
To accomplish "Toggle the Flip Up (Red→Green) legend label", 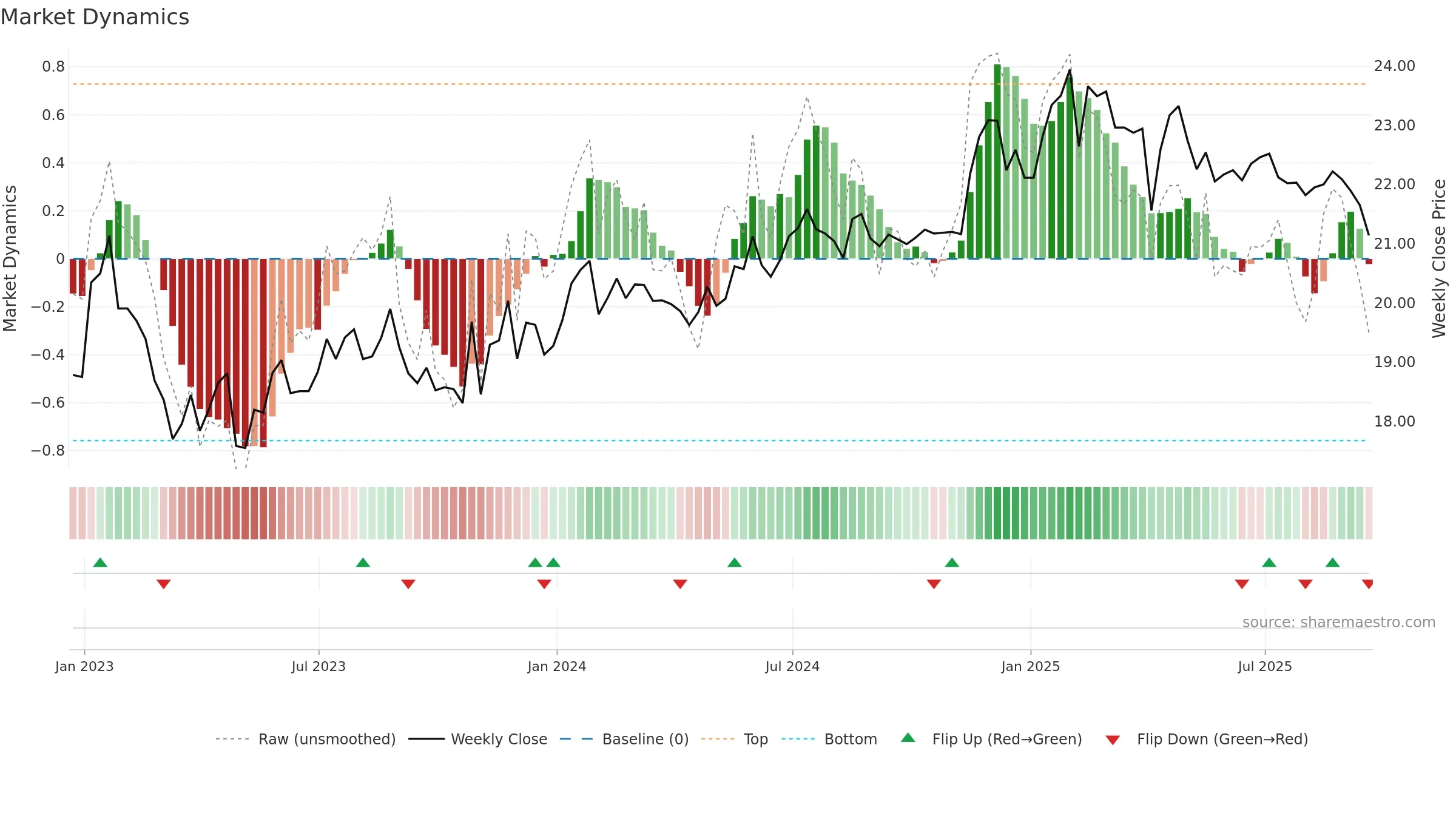I will coord(1007,739).
